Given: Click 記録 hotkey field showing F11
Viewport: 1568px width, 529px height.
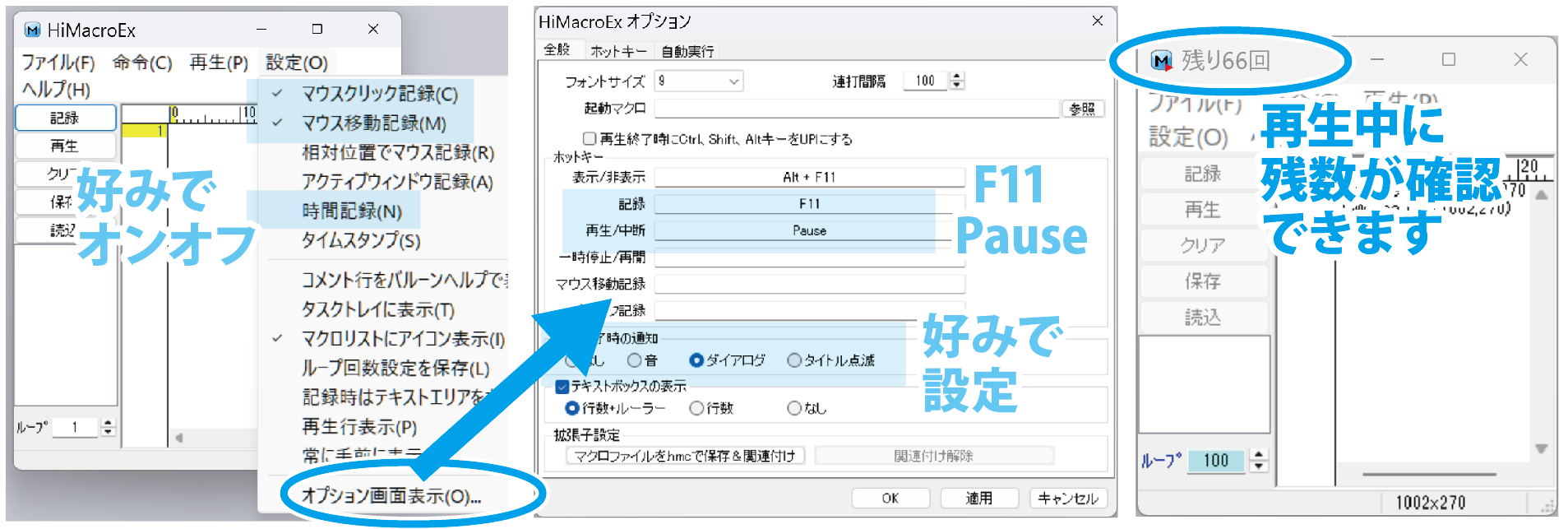Looking at the screenshot, I should click(809, 203).
